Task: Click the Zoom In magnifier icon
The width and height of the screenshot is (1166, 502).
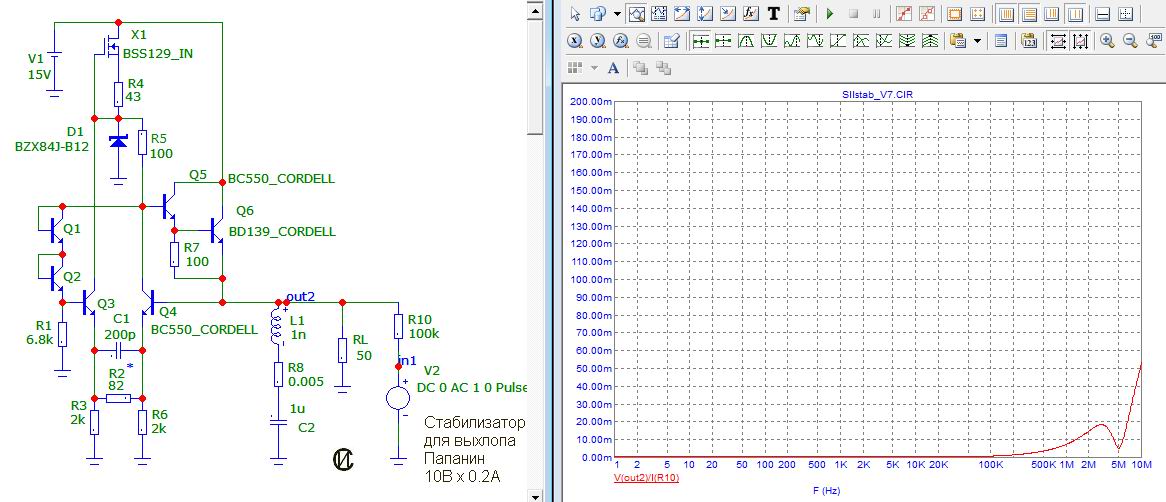Action: [1107, 41]
